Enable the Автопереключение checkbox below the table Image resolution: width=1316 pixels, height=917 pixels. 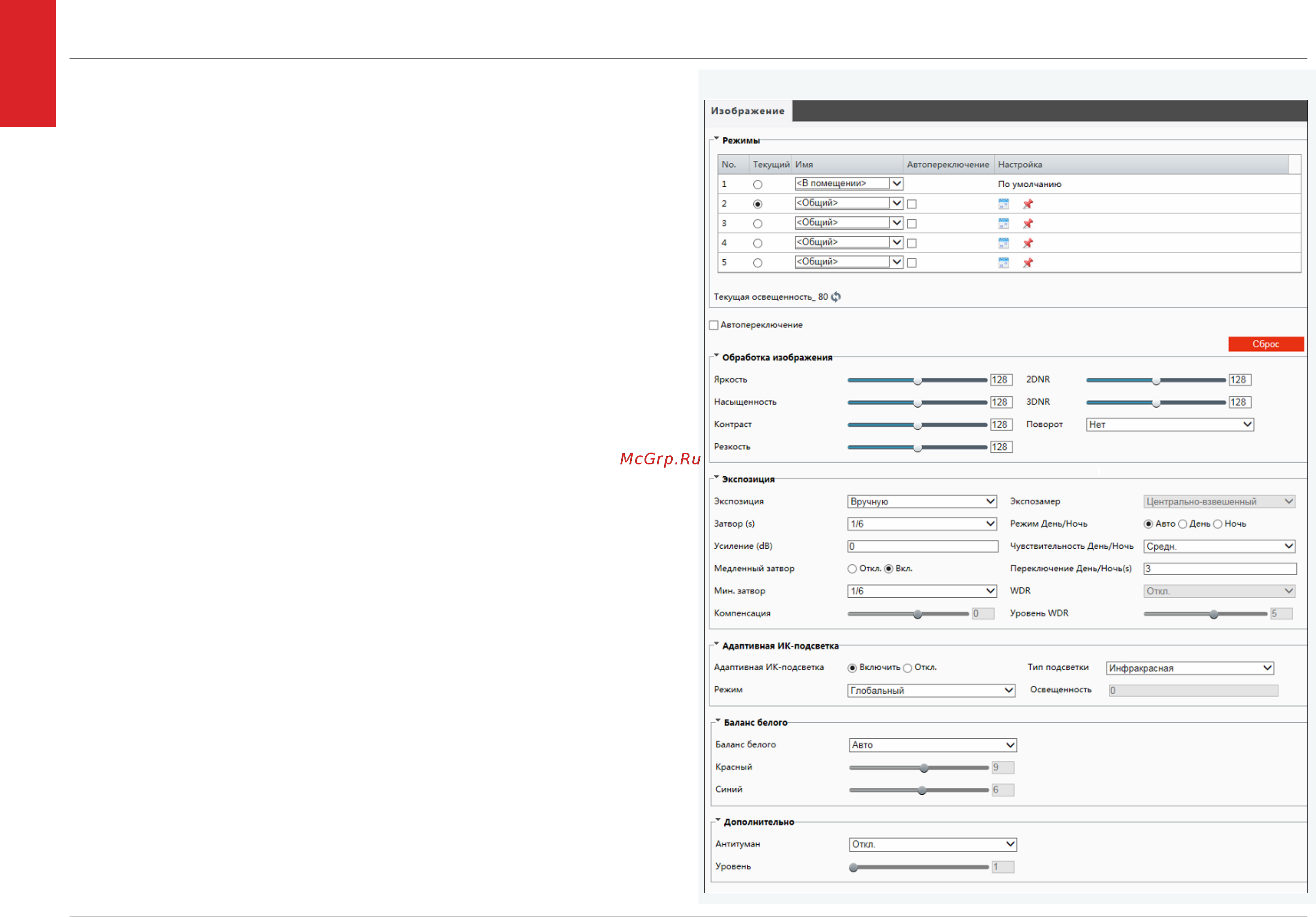click(714, 325)
